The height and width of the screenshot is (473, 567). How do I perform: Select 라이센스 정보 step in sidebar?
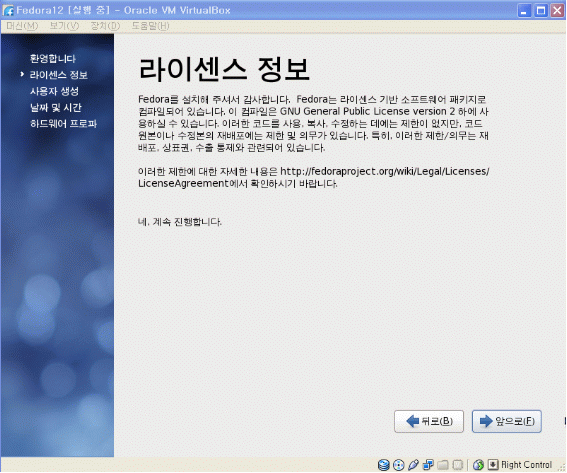pos(59,75)
